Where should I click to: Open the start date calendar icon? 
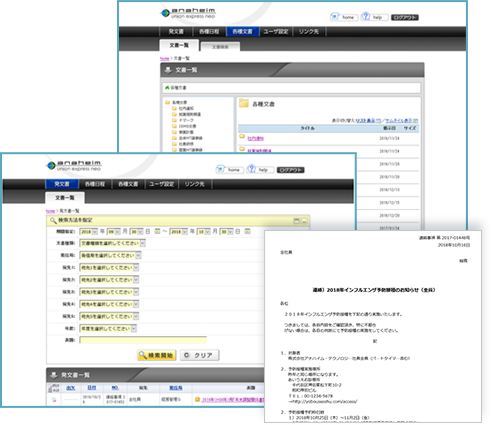[x=157, y=231]
